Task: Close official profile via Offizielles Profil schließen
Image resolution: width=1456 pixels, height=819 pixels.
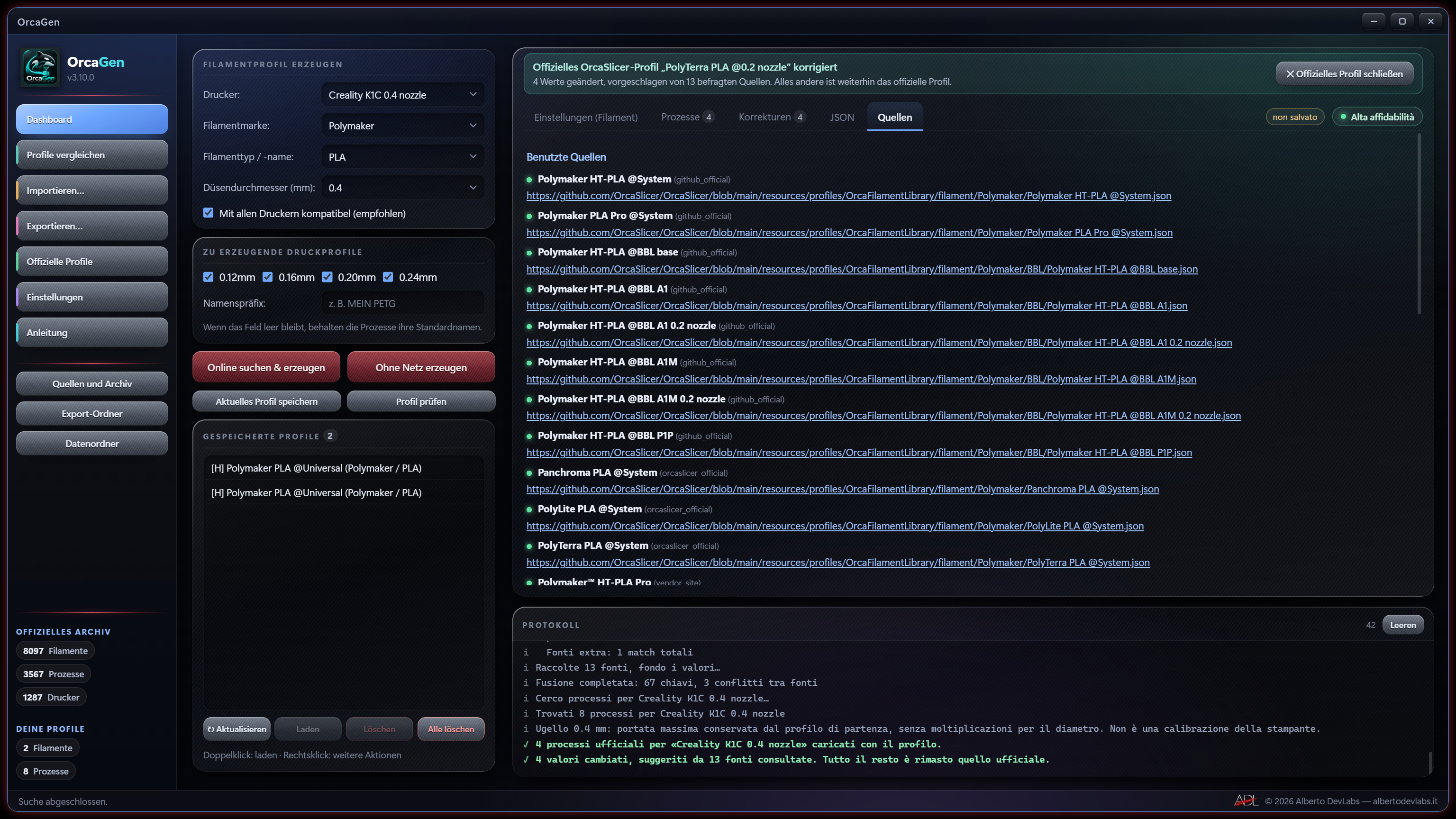Action: pyautogui.click(x=1345, y=73)
